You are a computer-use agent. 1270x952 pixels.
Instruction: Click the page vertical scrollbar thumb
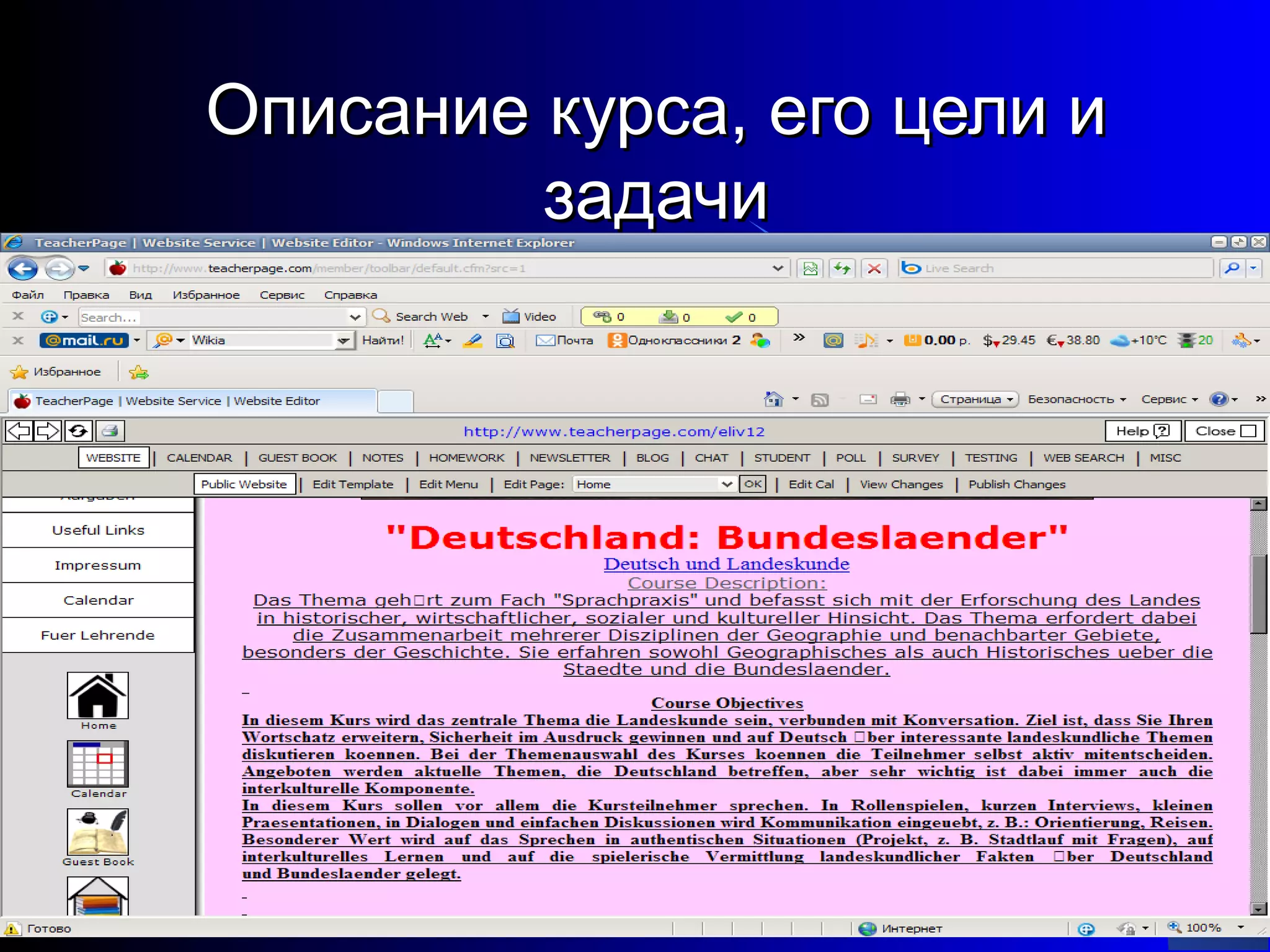[1258, 594]
